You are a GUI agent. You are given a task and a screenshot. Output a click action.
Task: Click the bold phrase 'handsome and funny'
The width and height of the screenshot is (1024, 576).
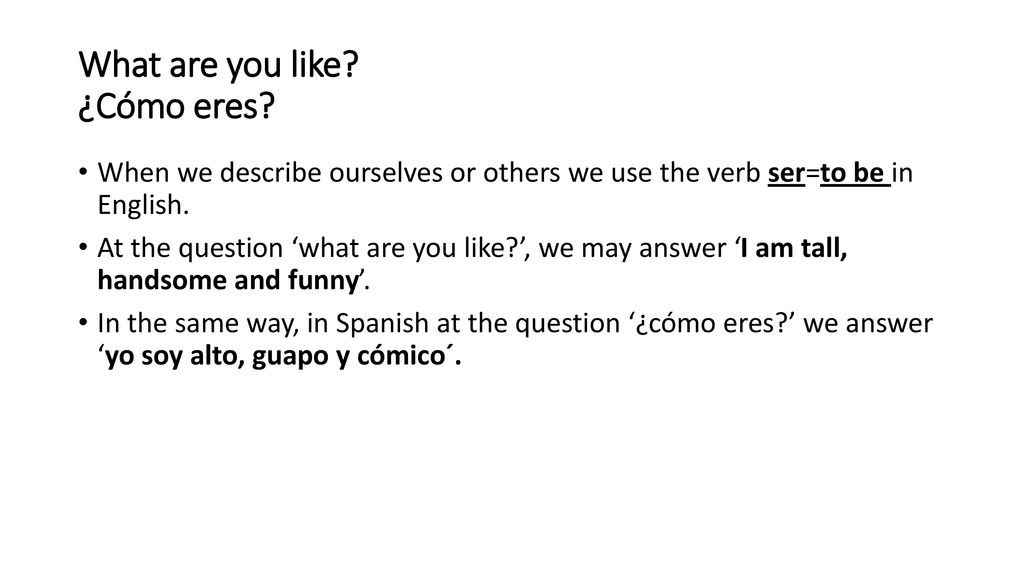228,280
